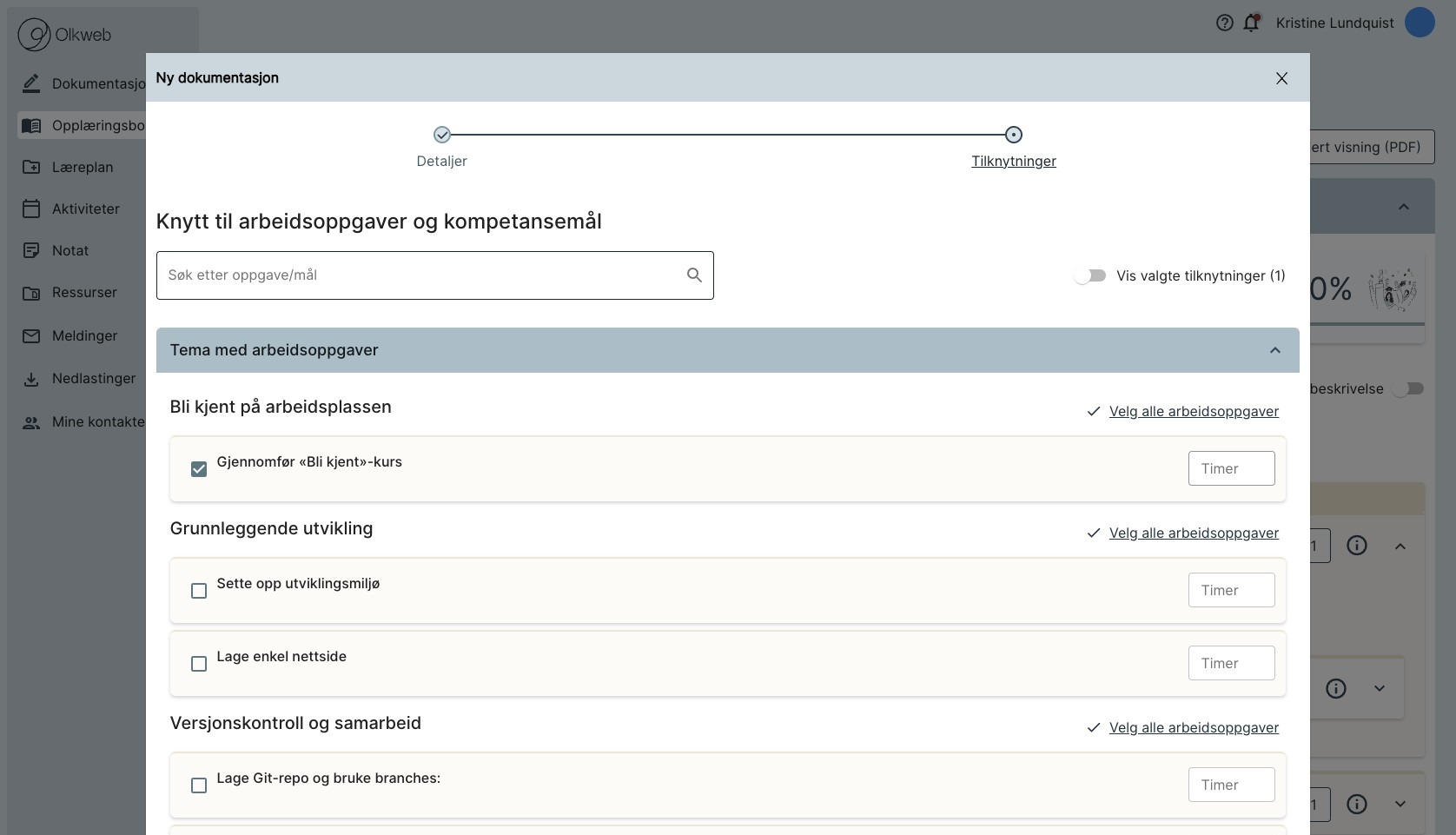Click the Nedlastinger download icon

pos(31,379)
